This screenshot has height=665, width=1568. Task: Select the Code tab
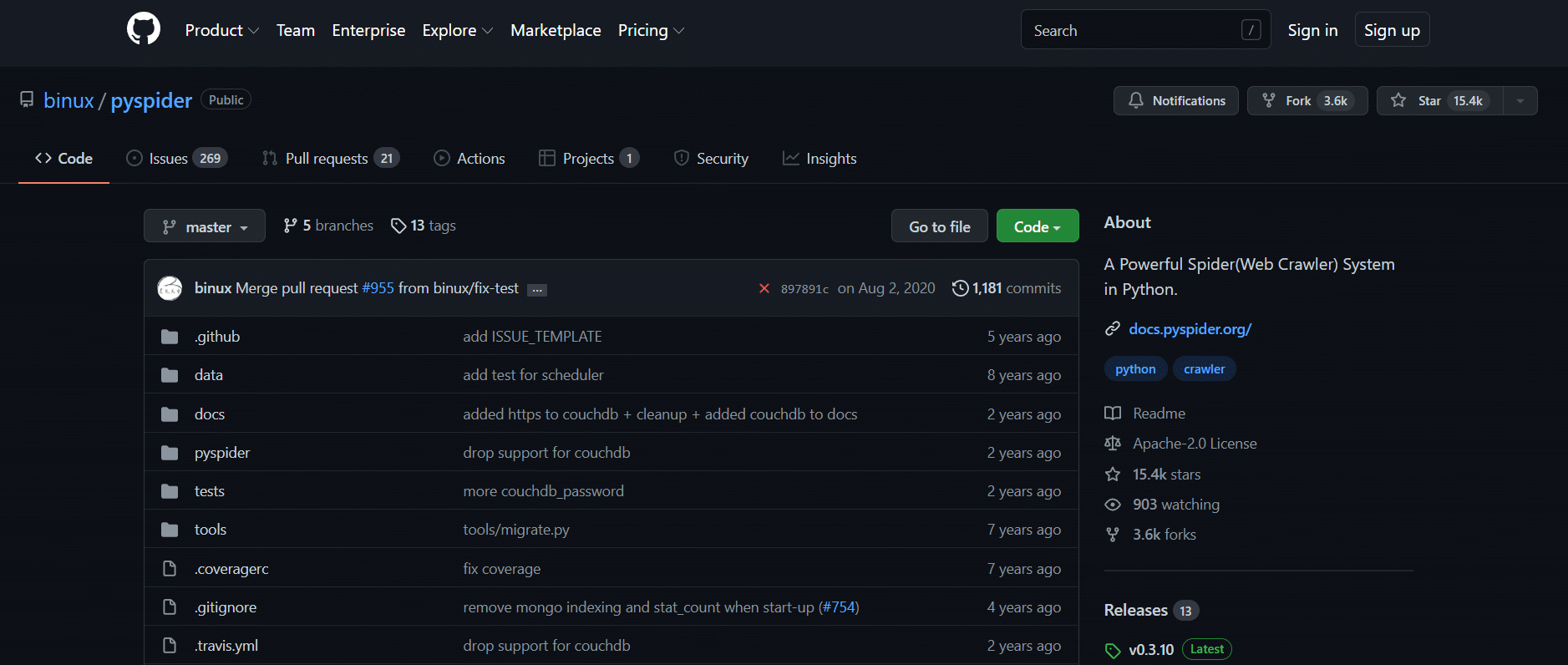[x=63, y=158]
